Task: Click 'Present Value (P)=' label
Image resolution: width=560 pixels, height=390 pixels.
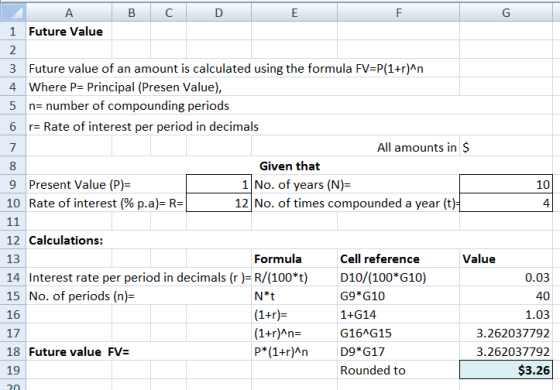Action: [x=80, y=185]
